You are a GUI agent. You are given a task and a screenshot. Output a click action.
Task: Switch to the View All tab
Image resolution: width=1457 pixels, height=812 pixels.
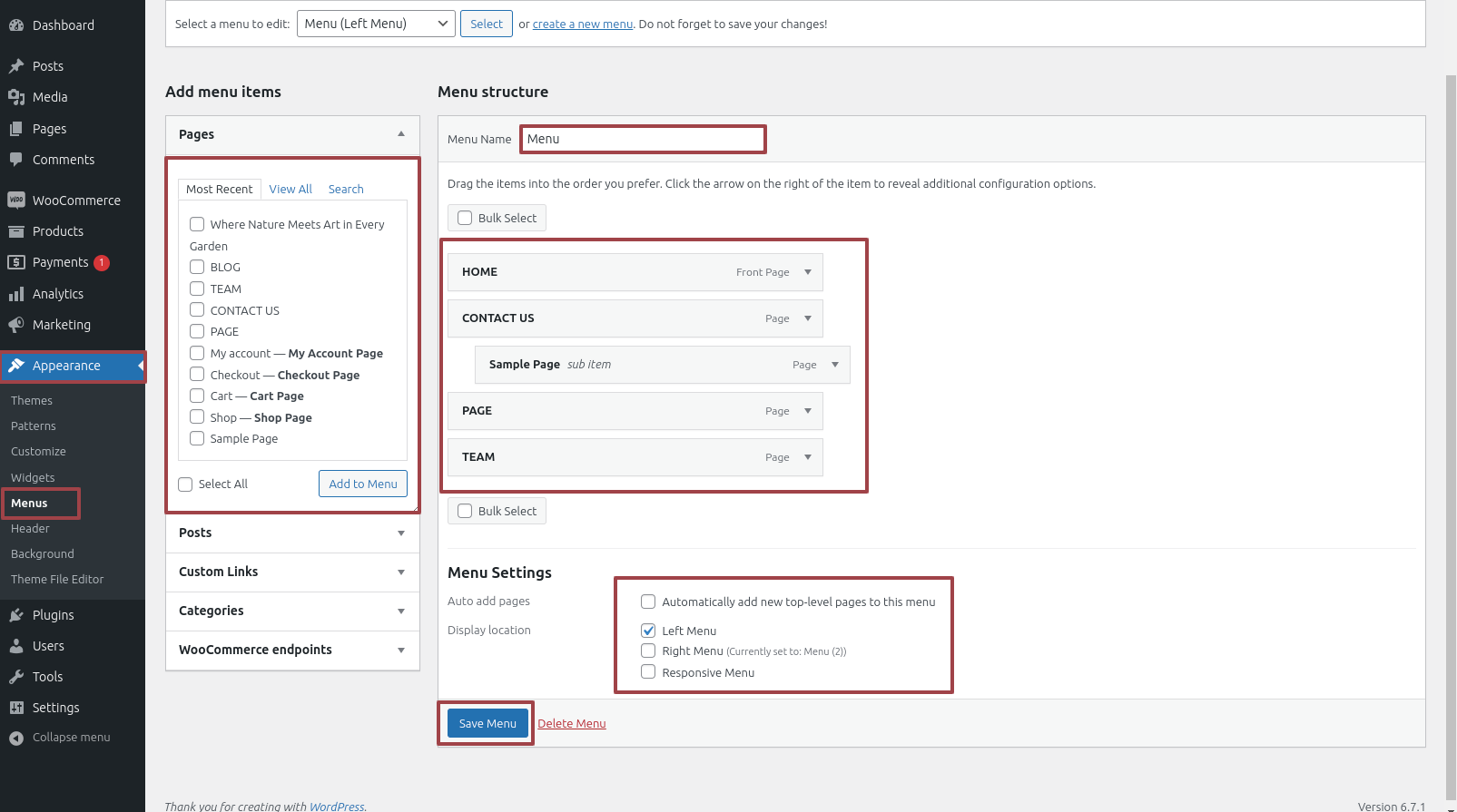290,189
